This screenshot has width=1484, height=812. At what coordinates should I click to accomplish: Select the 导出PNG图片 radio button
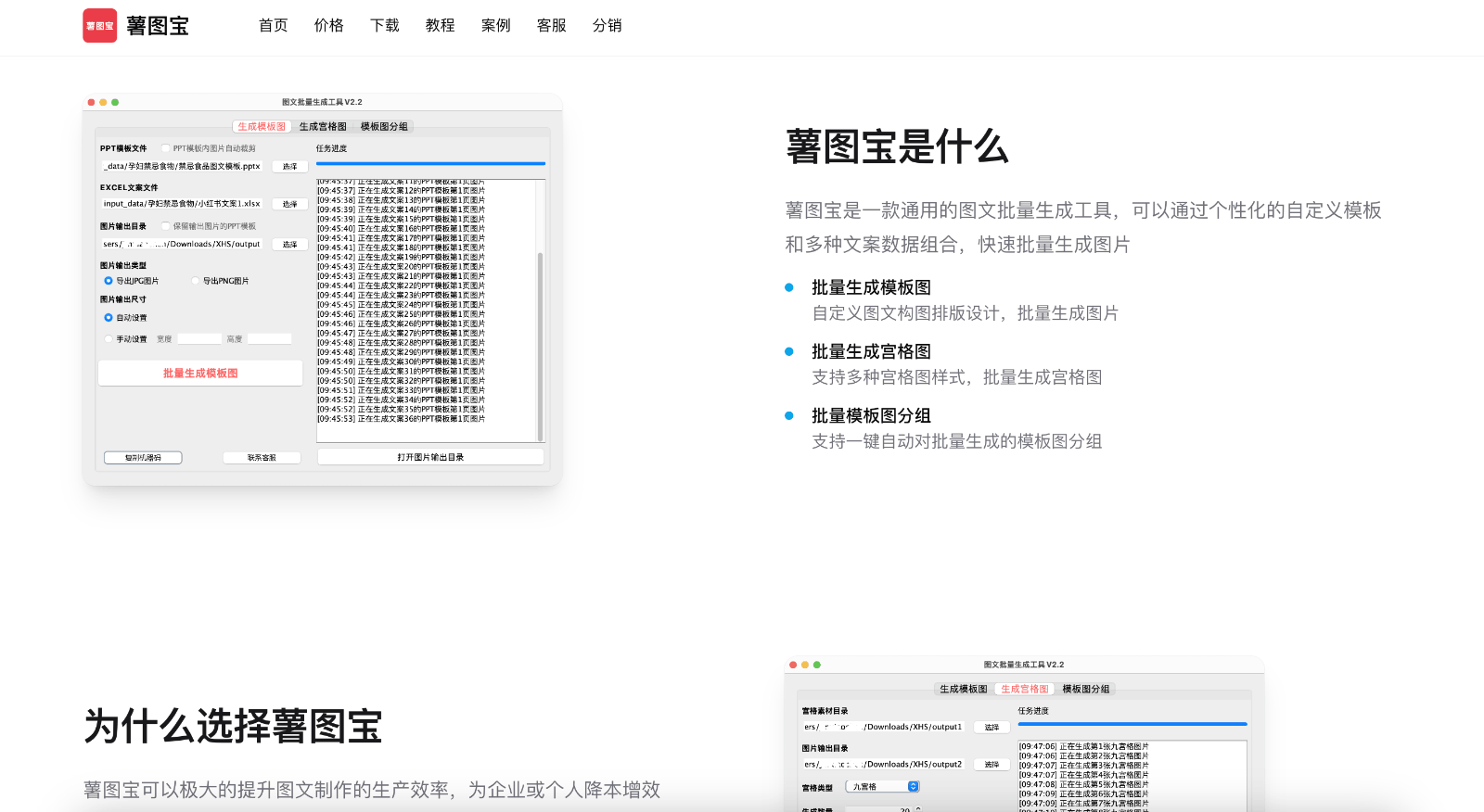195,281
